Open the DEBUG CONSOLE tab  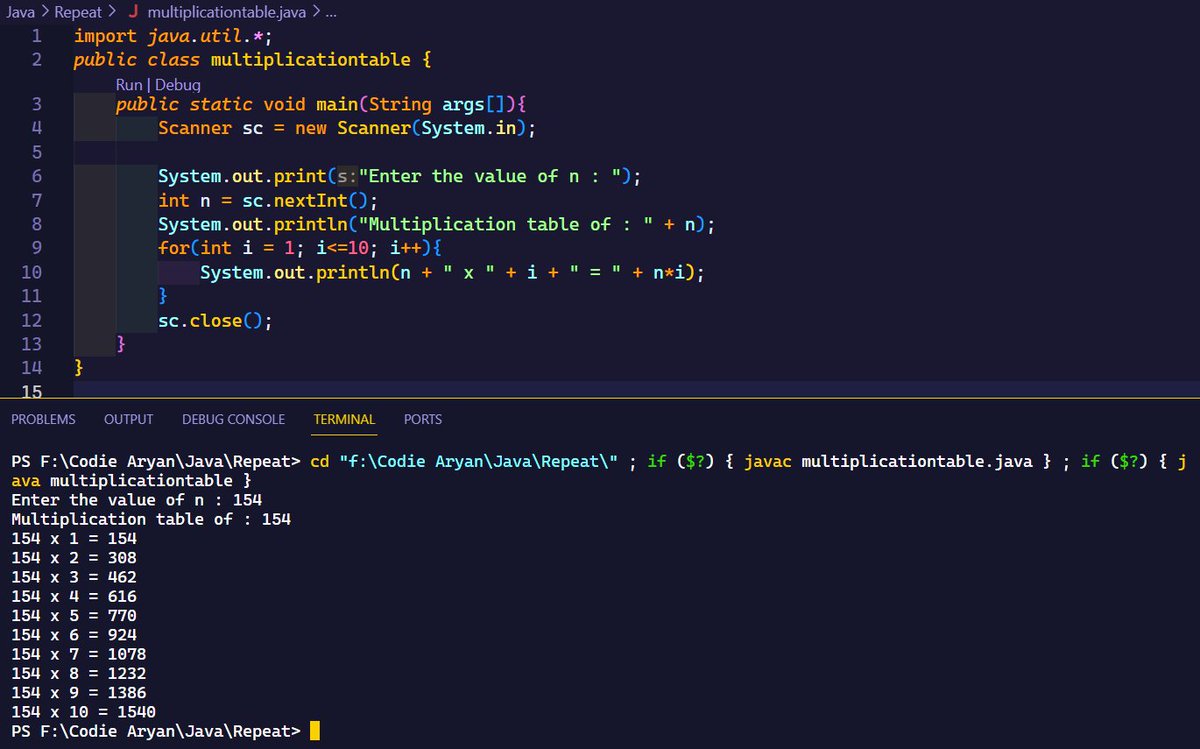[233, 419]
